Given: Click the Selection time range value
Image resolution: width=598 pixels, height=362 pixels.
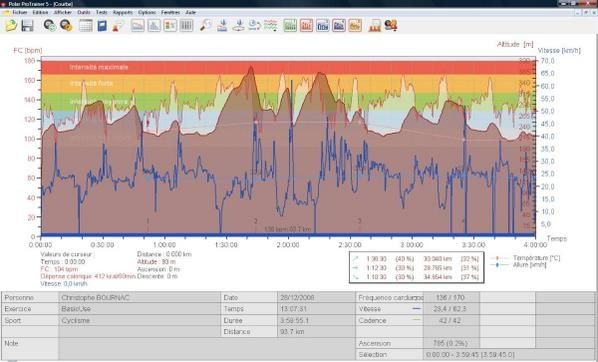Looking at the screenshot, I should (x=470, y=354).
